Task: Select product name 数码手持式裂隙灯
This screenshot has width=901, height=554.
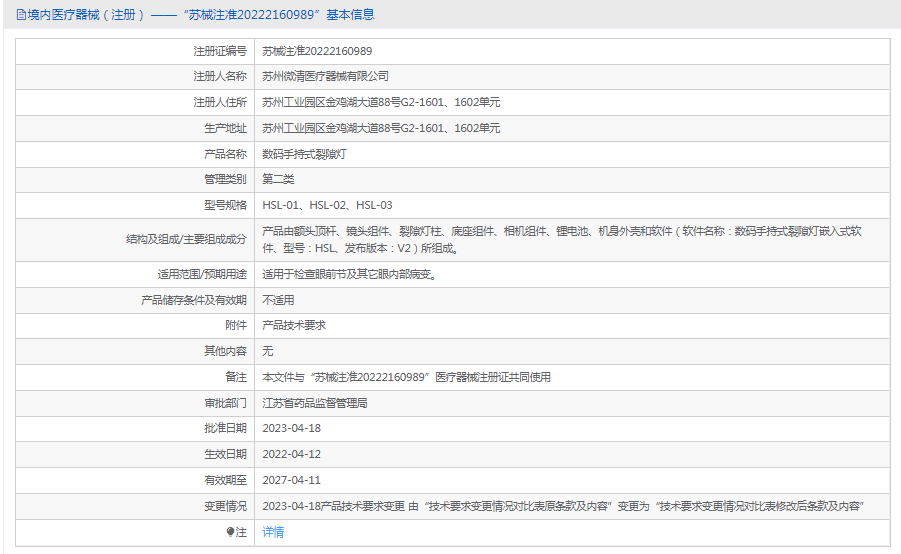Action: tap(304, 154)
